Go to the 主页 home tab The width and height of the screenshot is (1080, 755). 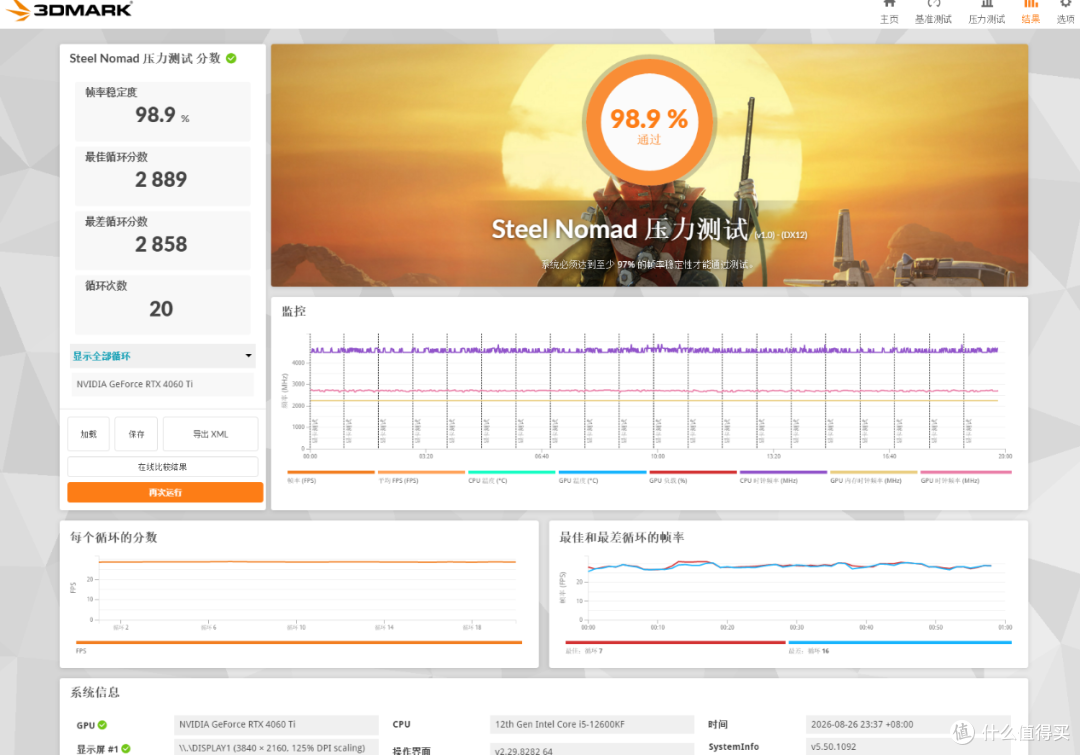(x=889, y=13)
